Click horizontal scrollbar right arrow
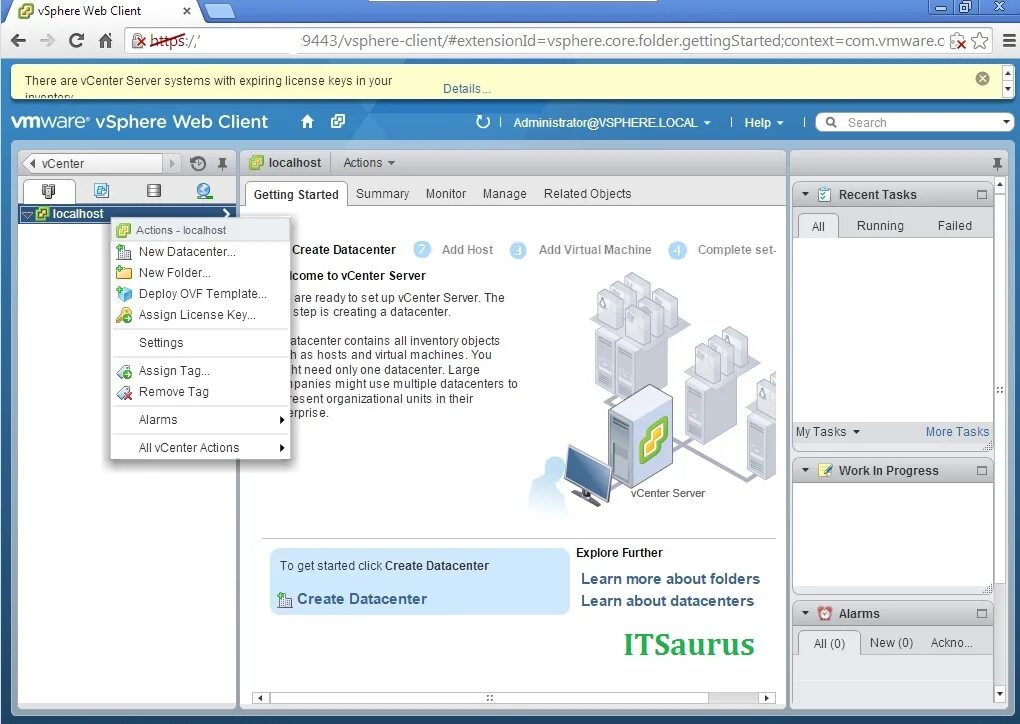Screen dimensions: 1020x724 tap(766, 698)
